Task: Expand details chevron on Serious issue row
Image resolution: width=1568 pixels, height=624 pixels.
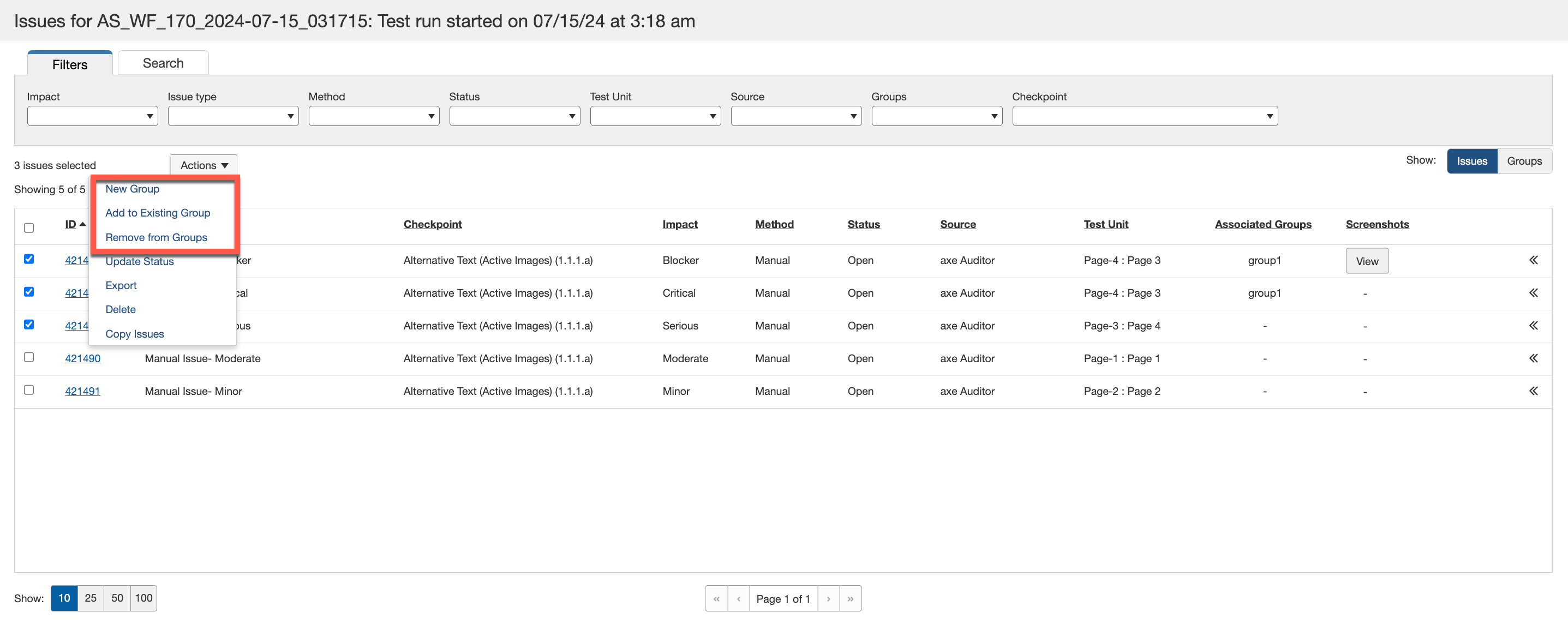Action: (1533, 326)
